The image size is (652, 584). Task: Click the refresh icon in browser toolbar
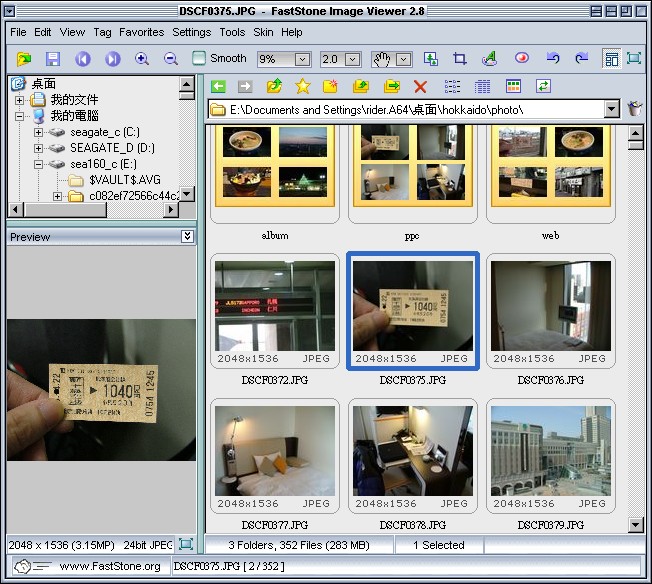point(543,87)
